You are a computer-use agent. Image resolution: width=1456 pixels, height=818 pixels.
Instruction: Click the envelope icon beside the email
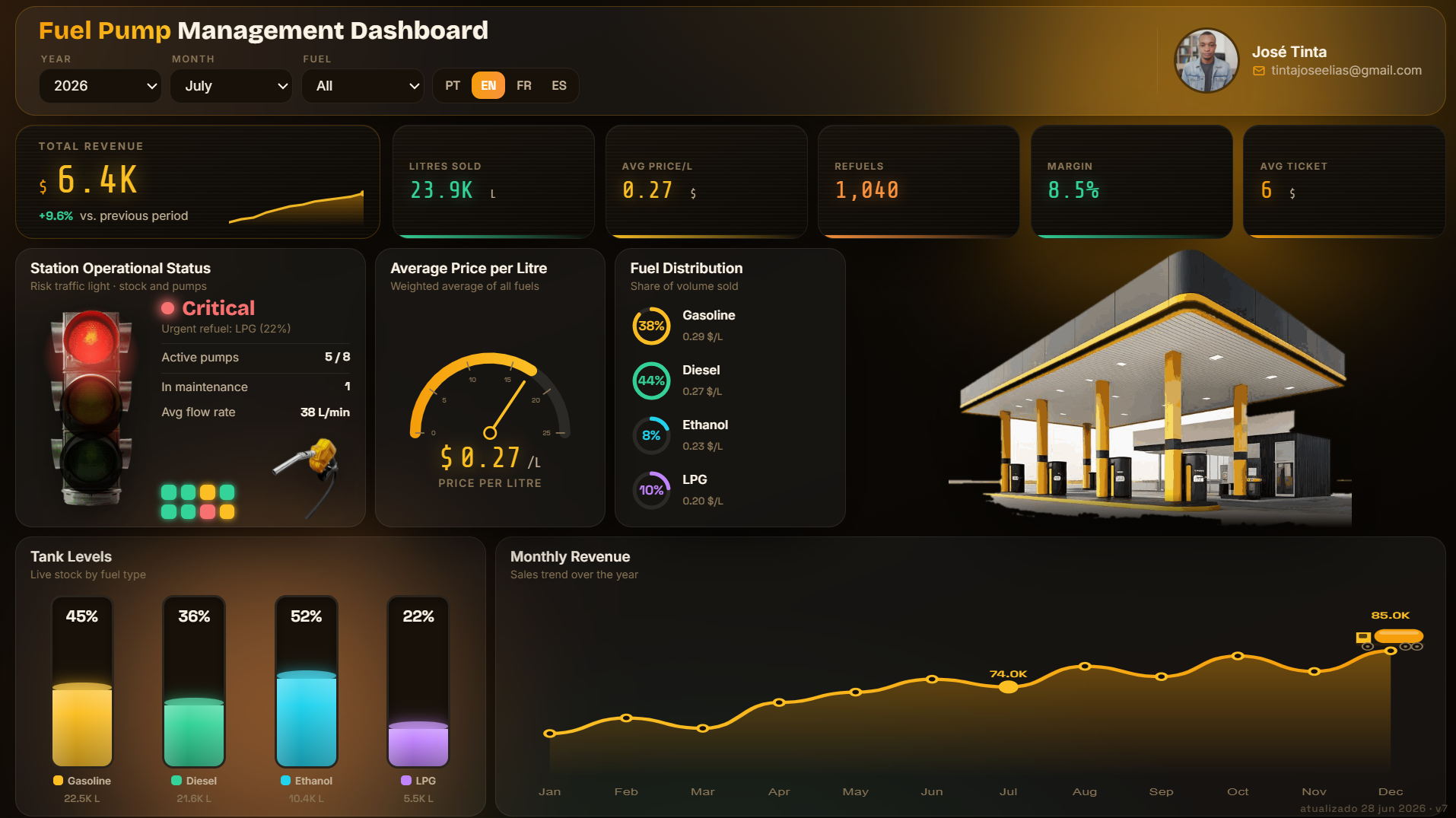pos(1259,71)
